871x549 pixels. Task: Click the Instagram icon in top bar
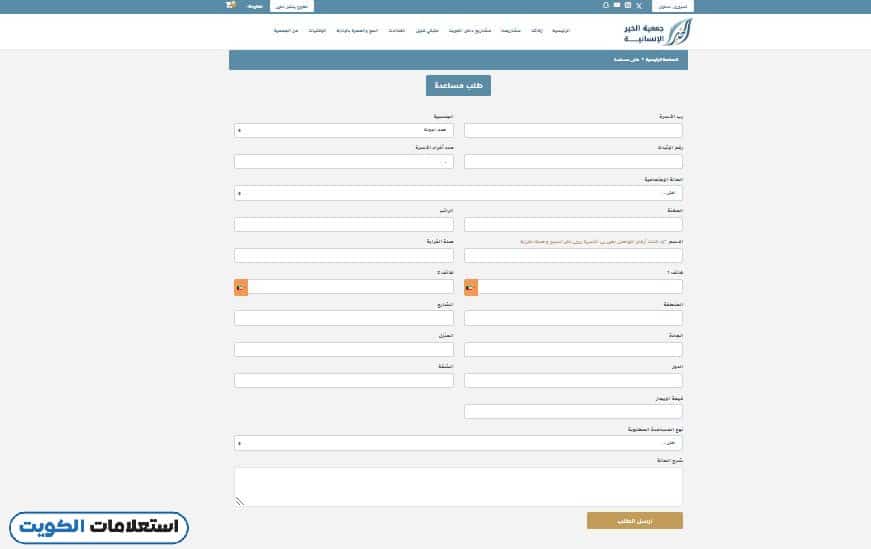(627, 6)
